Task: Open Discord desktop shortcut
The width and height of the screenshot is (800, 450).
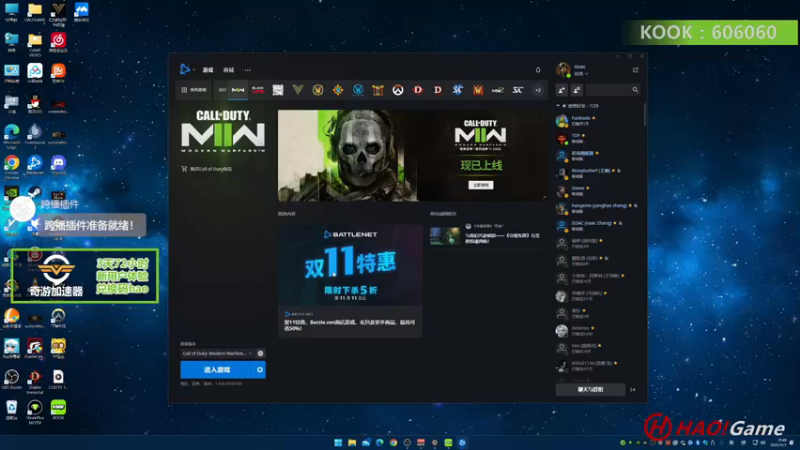Action: point(58,165)
